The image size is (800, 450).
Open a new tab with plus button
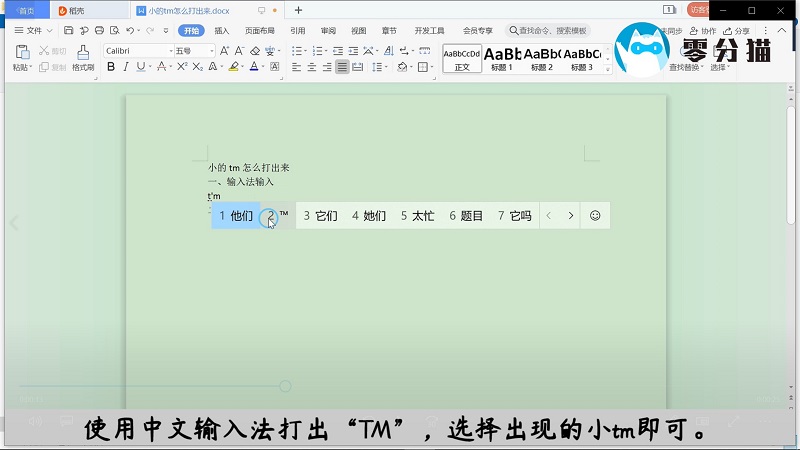pyautogui.click(x=298, y=10)
